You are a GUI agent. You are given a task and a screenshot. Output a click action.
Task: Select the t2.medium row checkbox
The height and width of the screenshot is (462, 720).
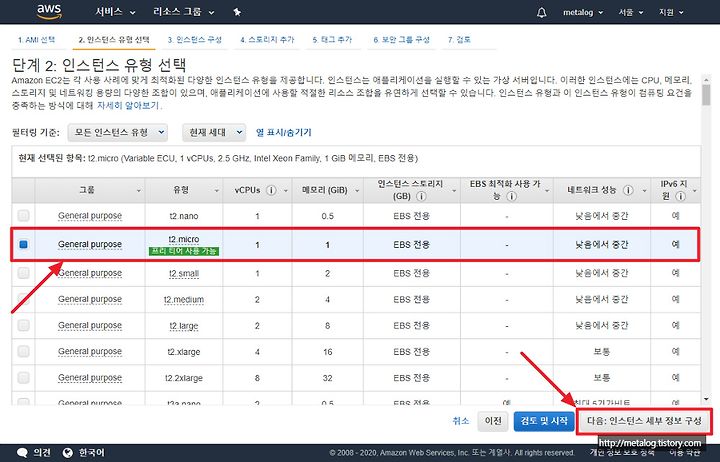tap(23, 299)
